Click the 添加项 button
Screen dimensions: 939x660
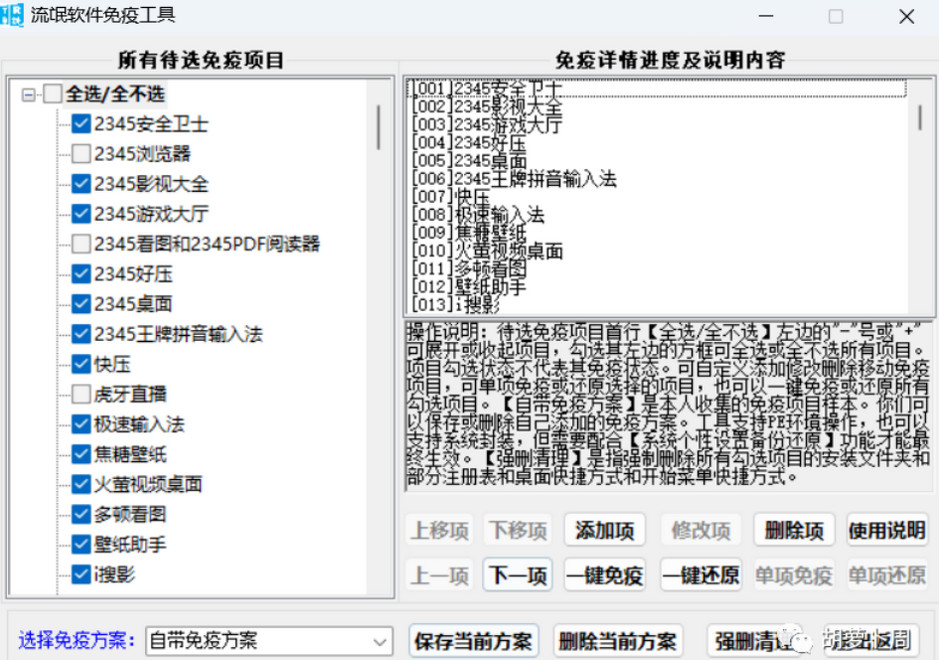click(x=605, y=530)
